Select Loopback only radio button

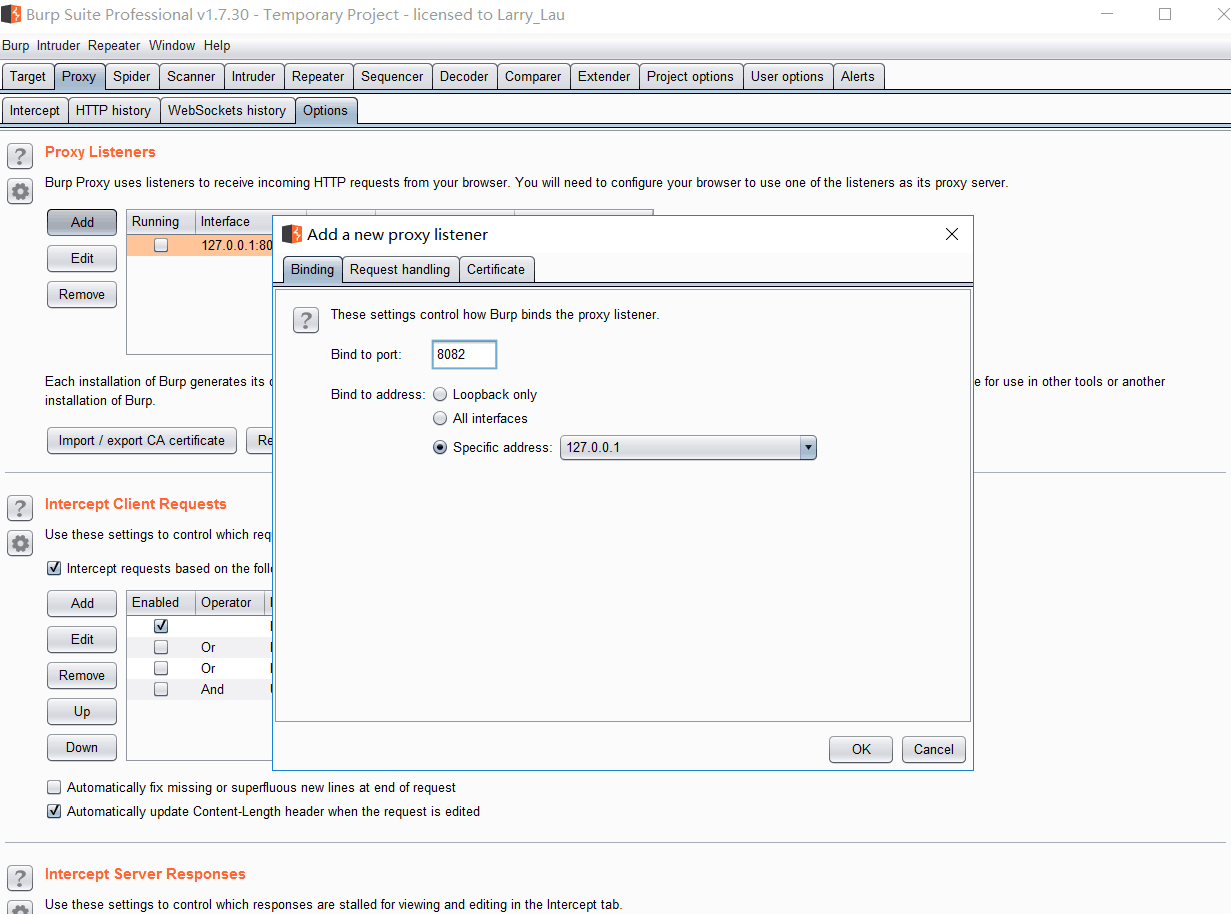(440, 394)
